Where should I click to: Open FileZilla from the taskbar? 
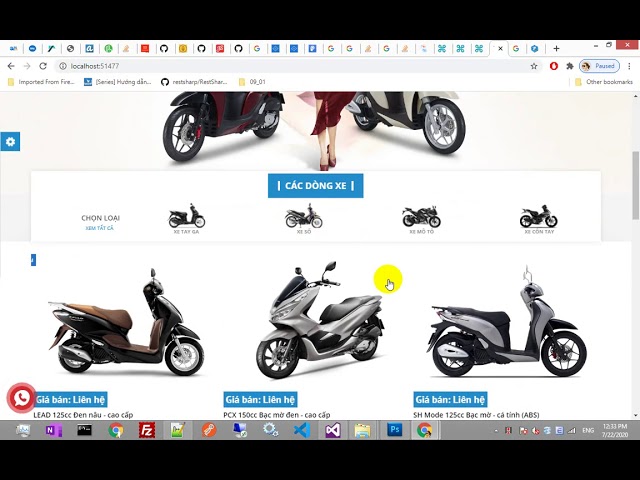(147, 430)
